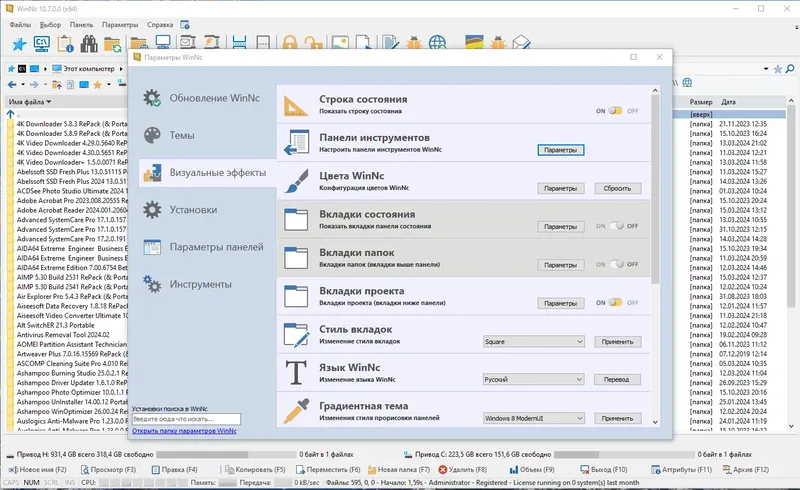800x490 pixels.
Task: Open the Файлы menu
Action: [20, 24]
